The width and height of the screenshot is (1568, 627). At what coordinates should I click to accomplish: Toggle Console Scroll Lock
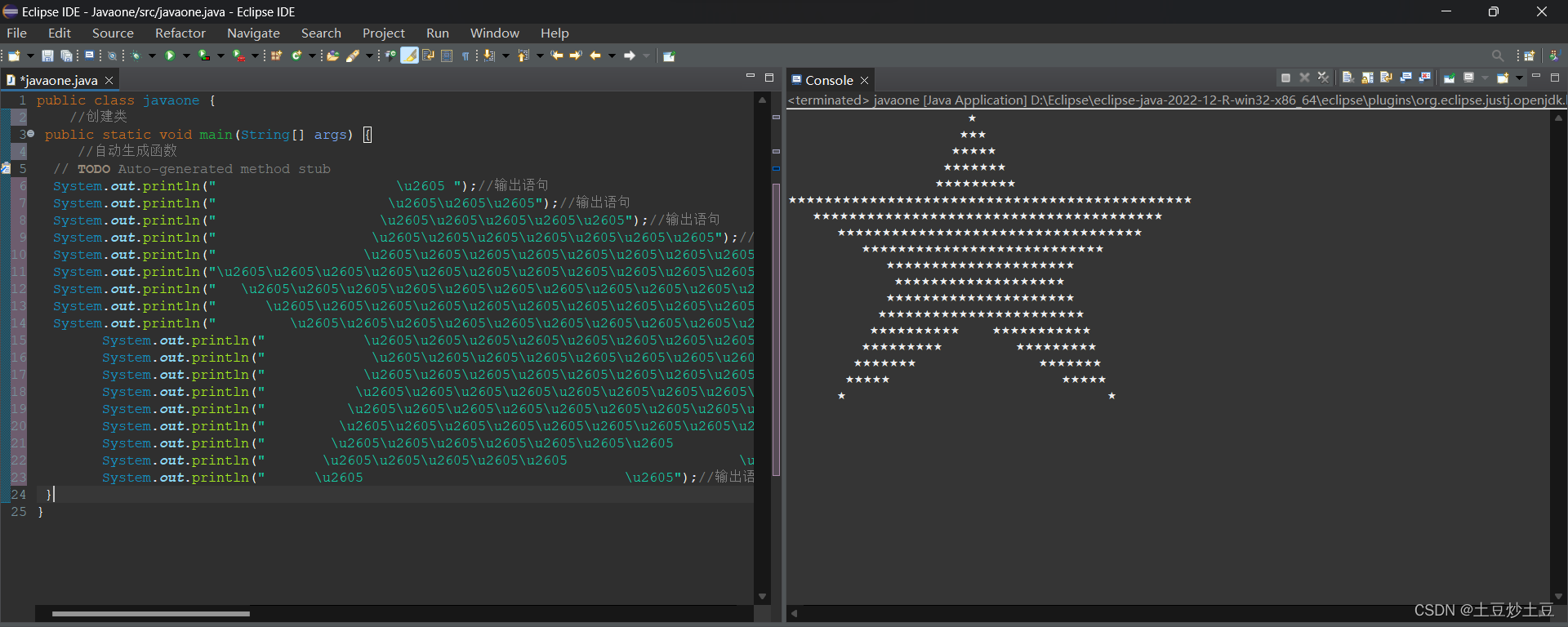pos(1367,78)
